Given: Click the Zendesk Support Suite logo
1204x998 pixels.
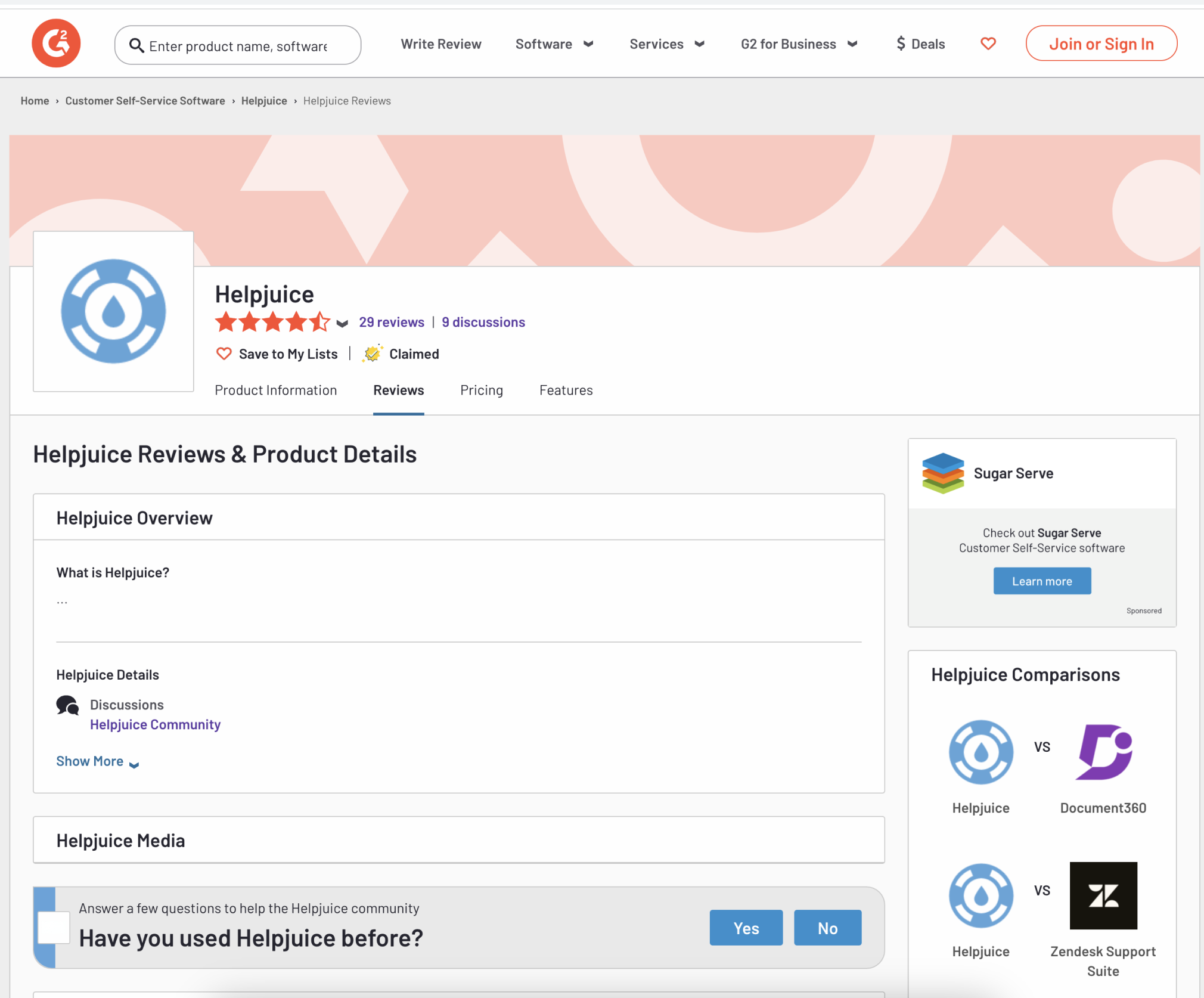Looking at the screenshot, I should click(1103, 895).
